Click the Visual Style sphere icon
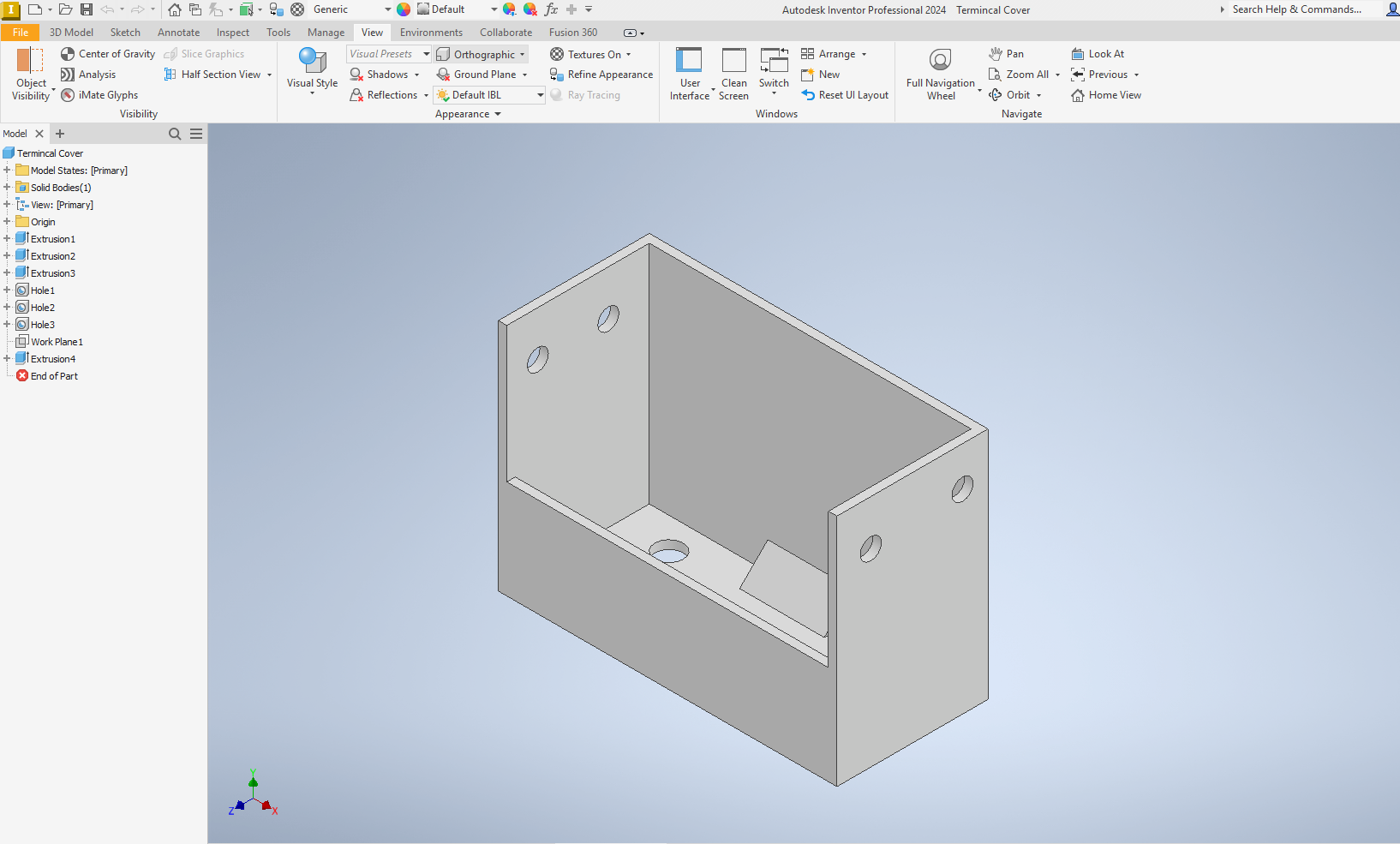The width and height of the screenshot is (1400, 844). tap(312, 60)
